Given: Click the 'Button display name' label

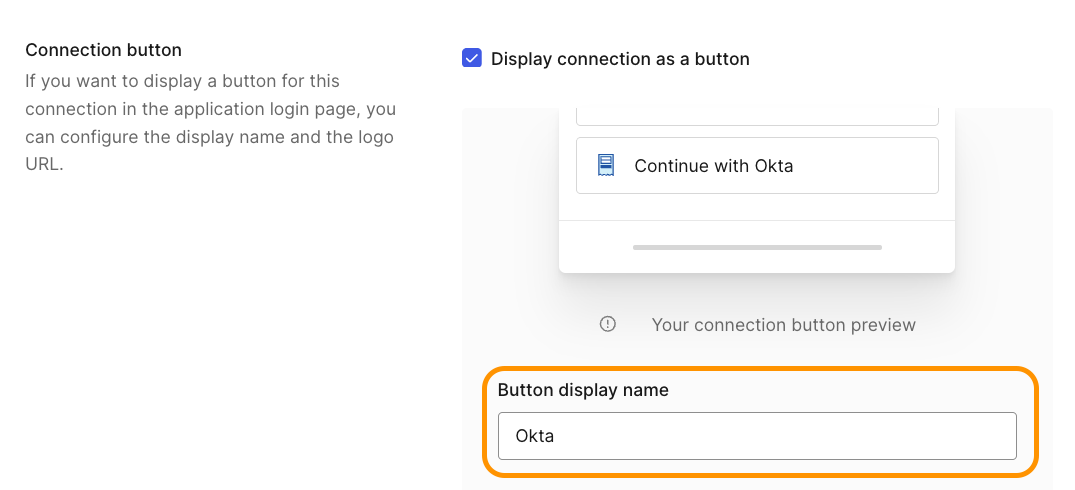Looking at the screenshot, I should [583, 390].
